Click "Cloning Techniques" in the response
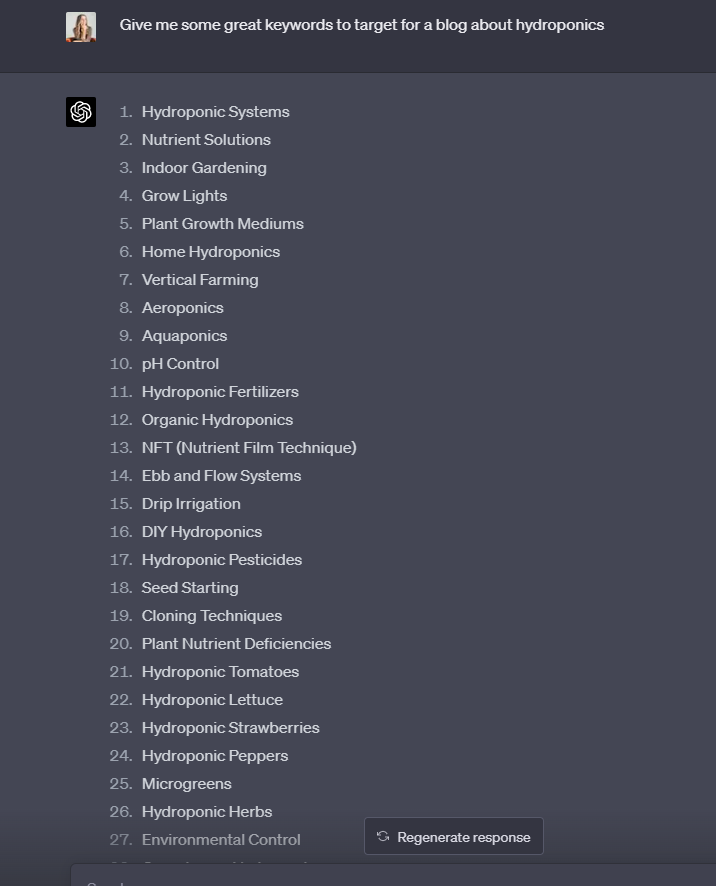Image resolution: width=716 pixels, height=886 pixels. tap(212, 616)
